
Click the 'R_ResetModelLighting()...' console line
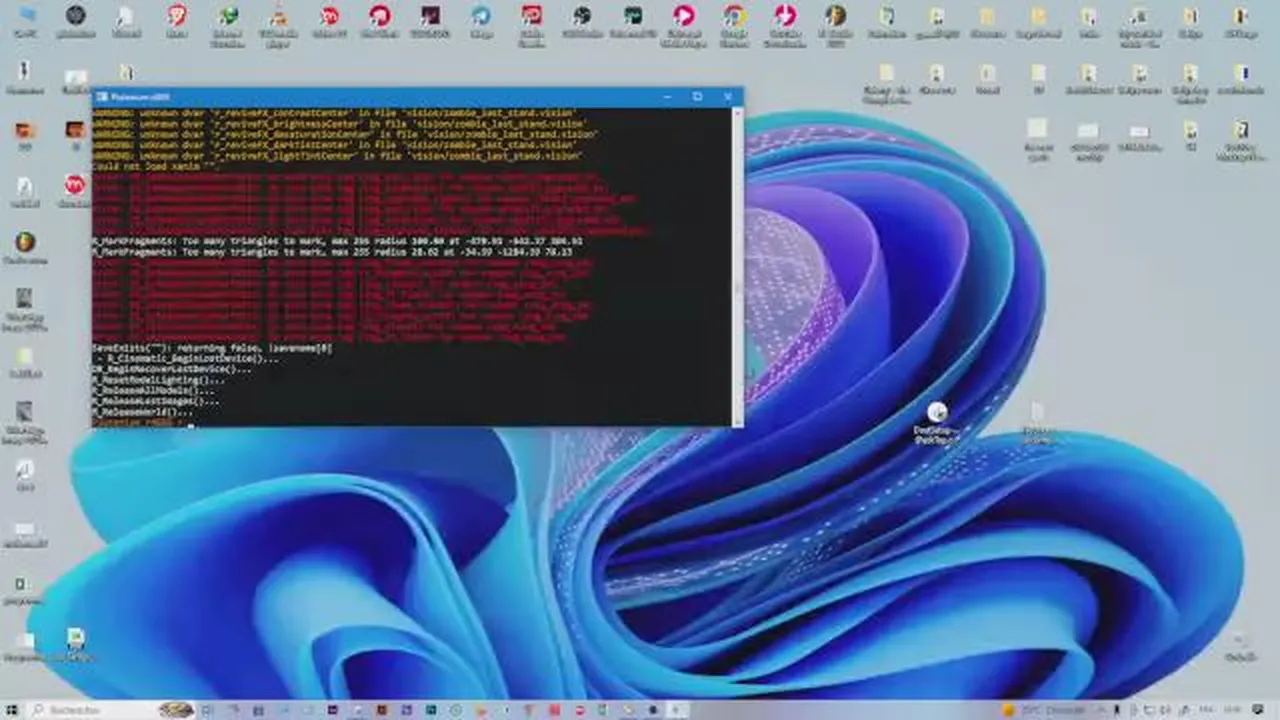159,380
